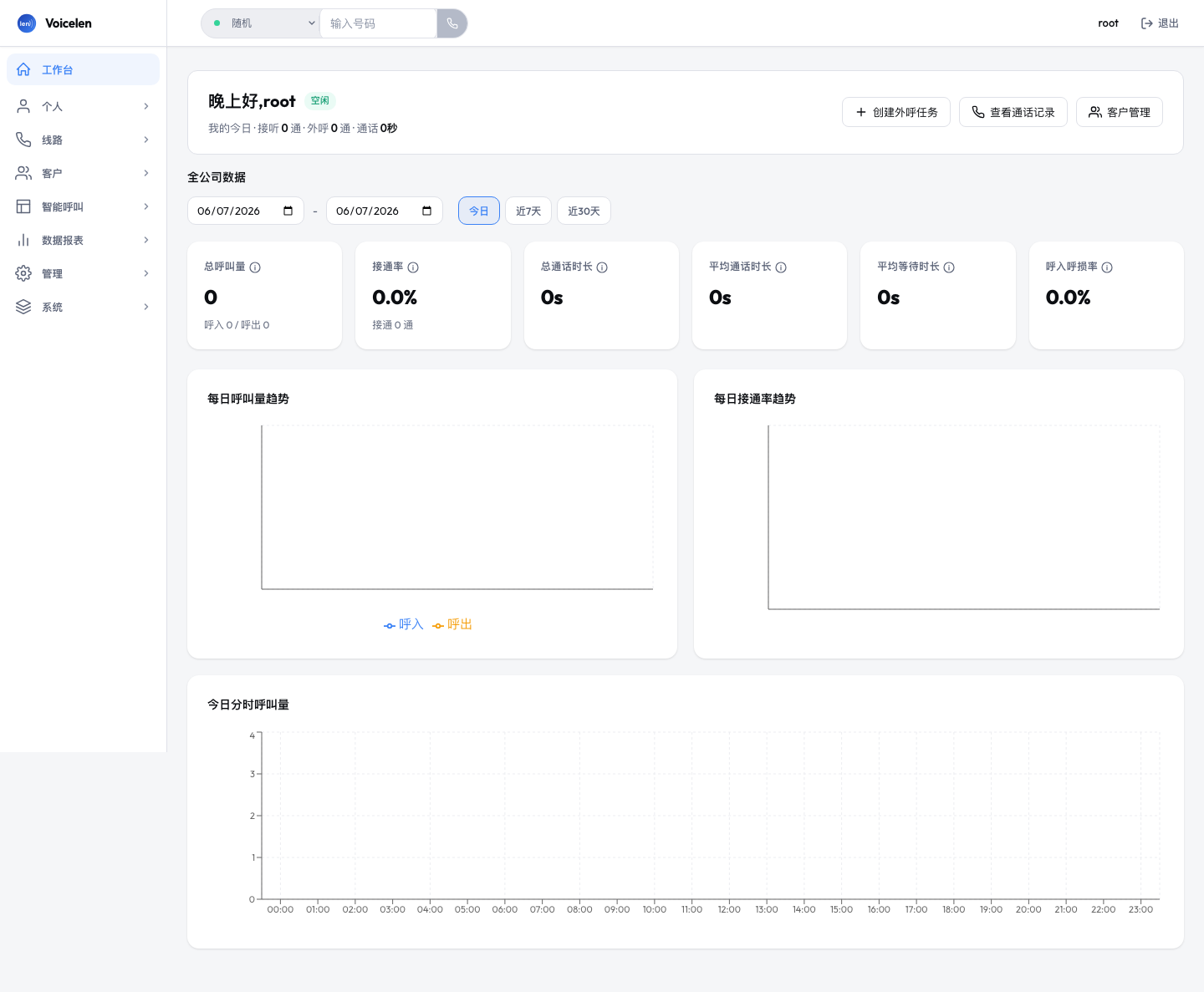Open the 客户 sidebar menu
This screenshot has height=992, width=1204.
click(x=83, y=173)
